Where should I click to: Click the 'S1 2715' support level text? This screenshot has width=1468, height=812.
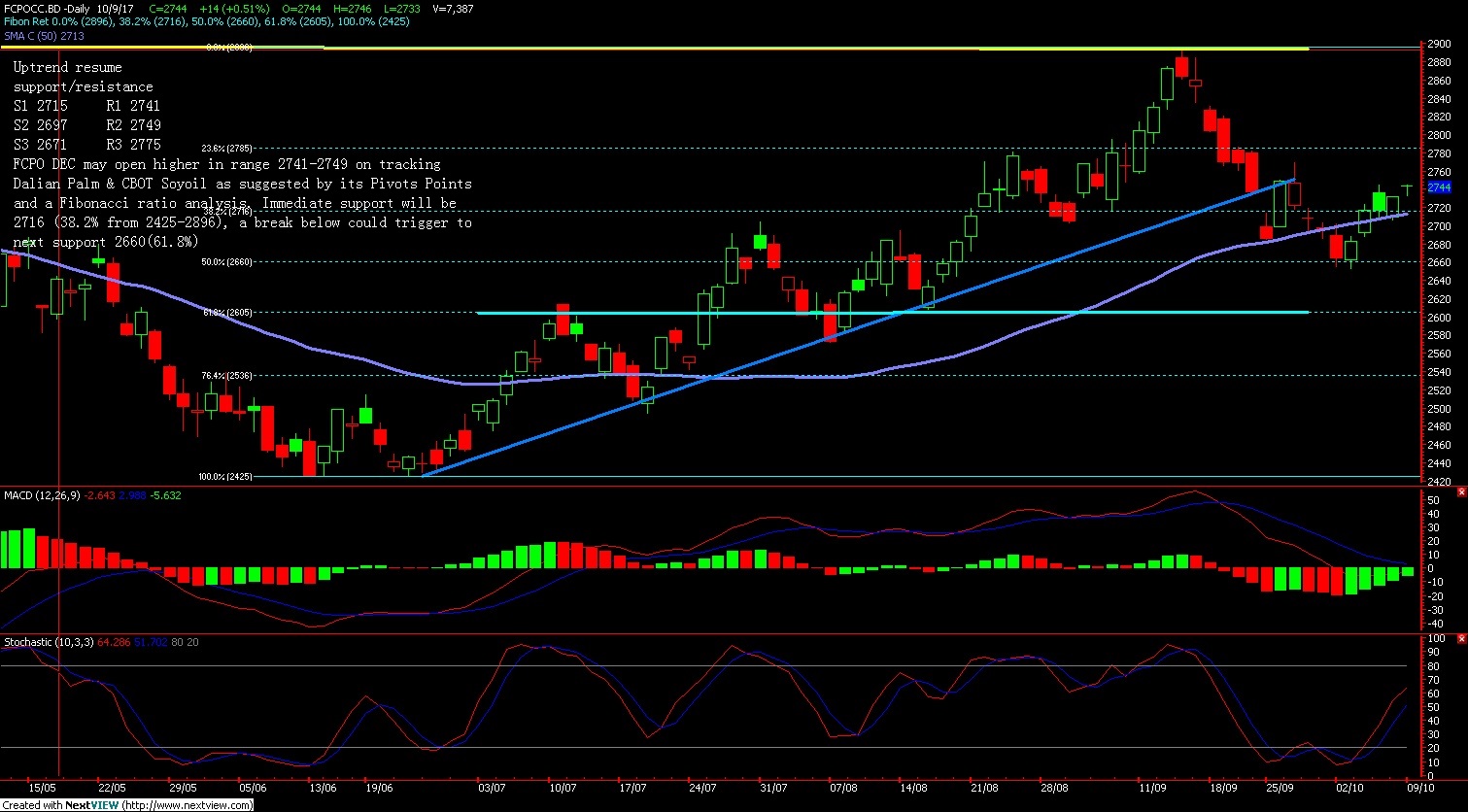tap(41, 106)
